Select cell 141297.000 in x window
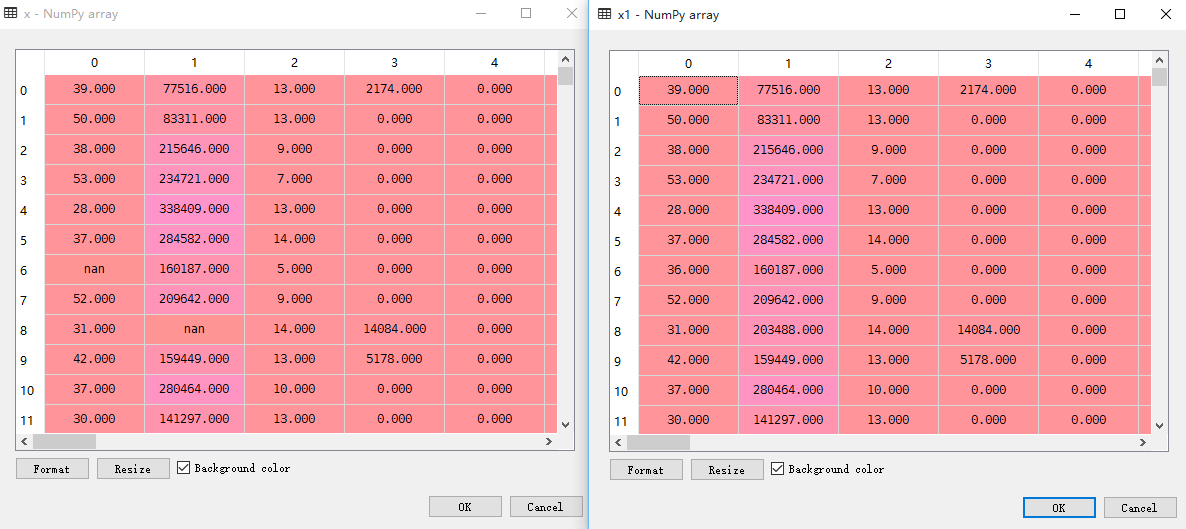The image size is (1186, 529). [194, 419]
